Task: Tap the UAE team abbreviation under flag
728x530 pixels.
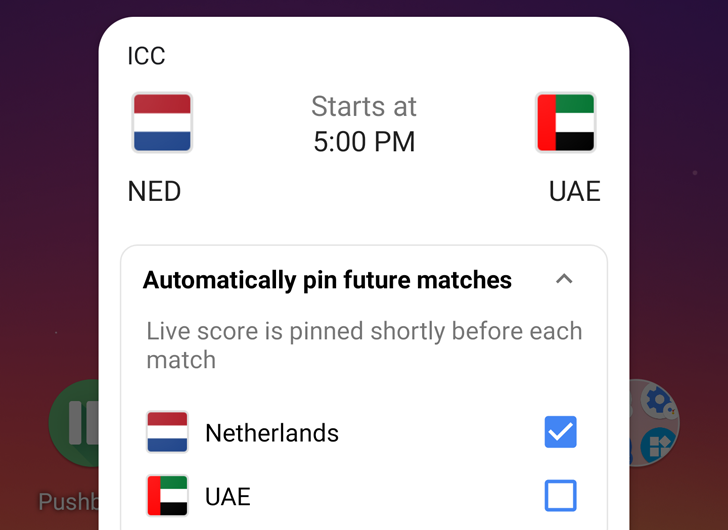Action: pos(575,191)
